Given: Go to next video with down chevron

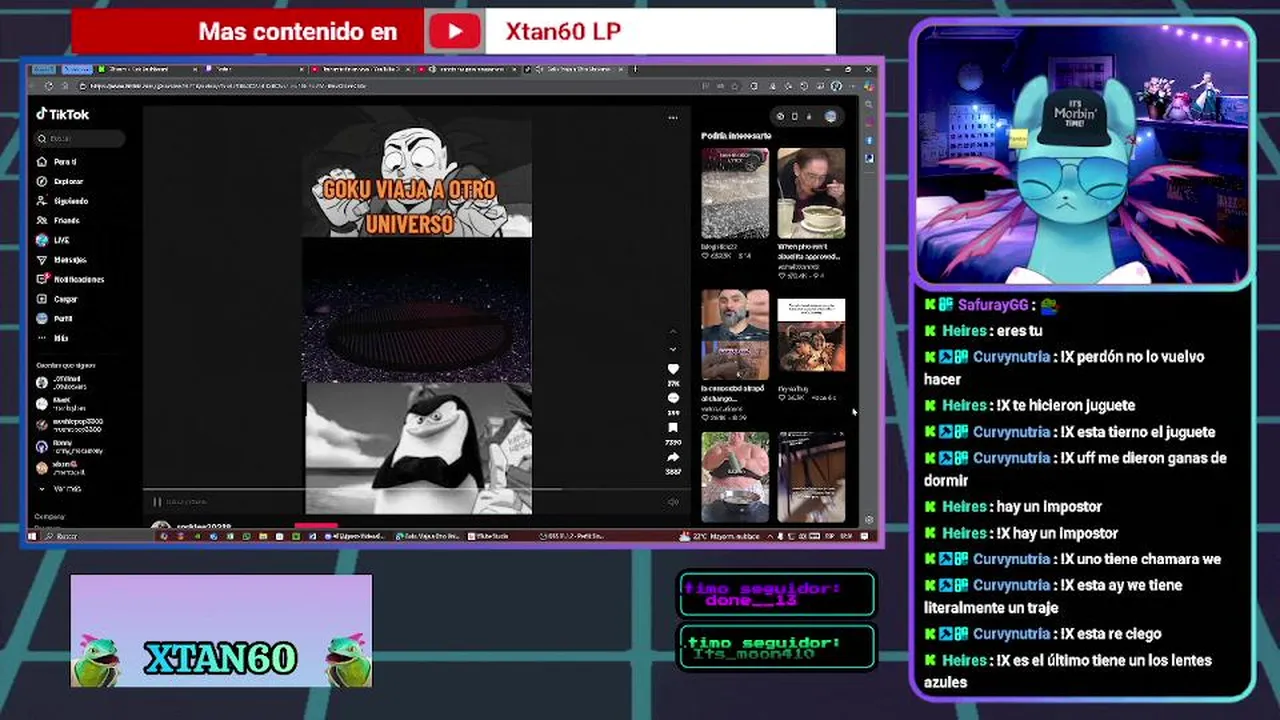Looking at the screenshot, I should pyautogui.click(x=673, y=349).
